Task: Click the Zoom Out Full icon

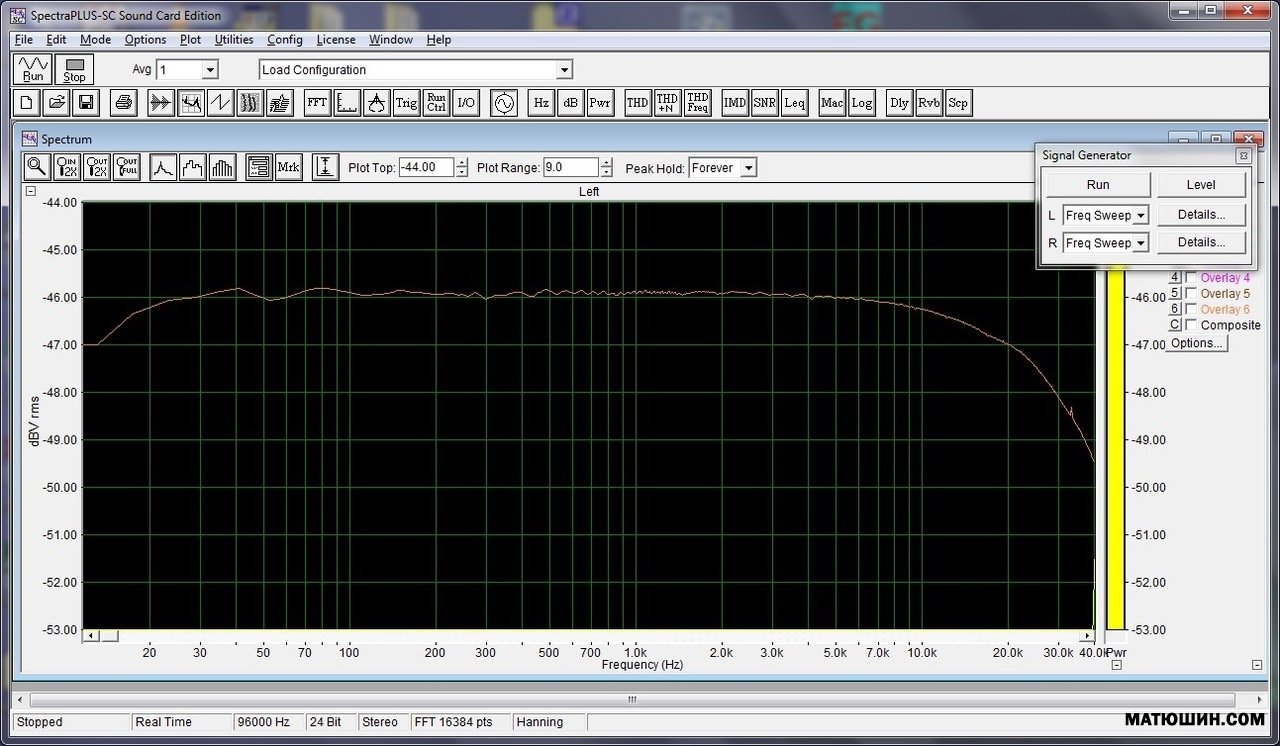Action: (127, 168)
